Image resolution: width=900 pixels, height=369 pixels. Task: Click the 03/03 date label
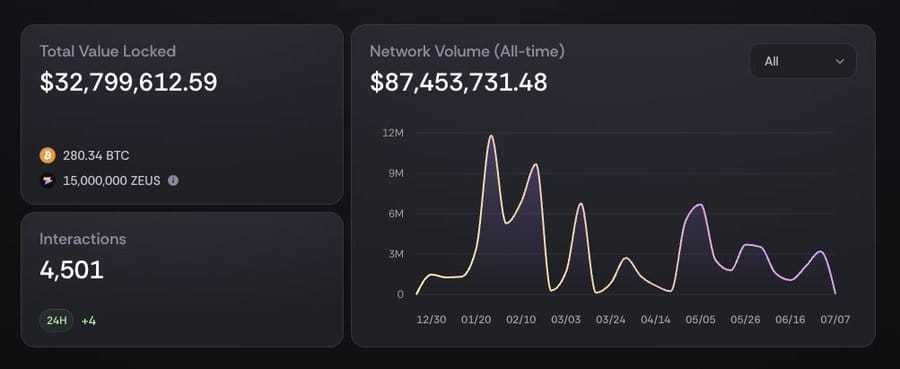click(x=566, y=320)
